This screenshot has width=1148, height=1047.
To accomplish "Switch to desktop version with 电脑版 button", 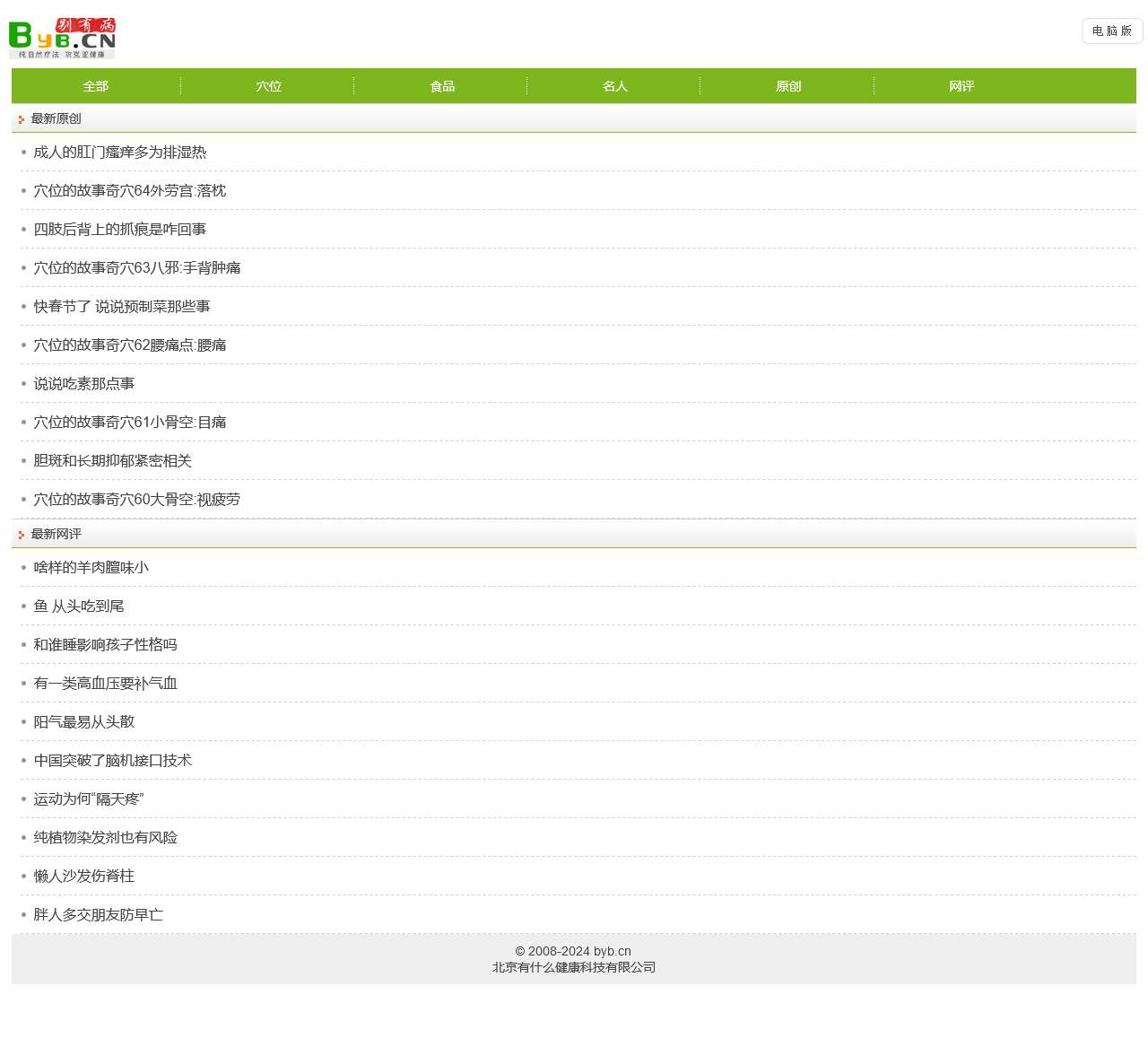I will coord(1112,31).
